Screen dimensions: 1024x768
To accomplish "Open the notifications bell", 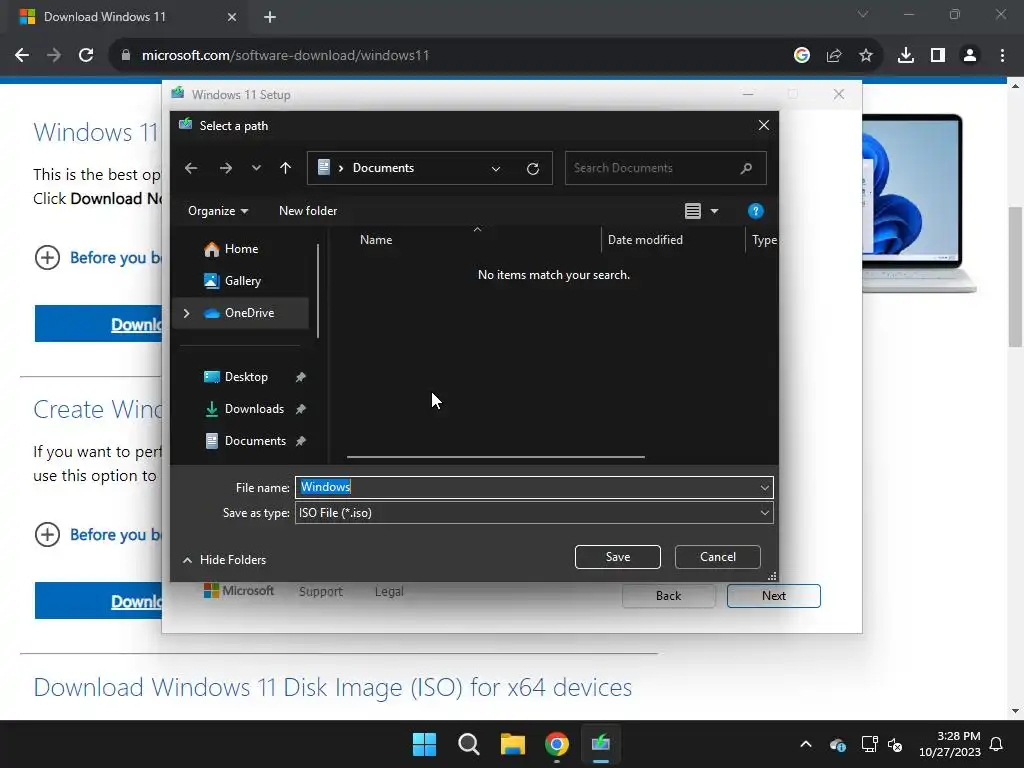I will pos(996,744).
